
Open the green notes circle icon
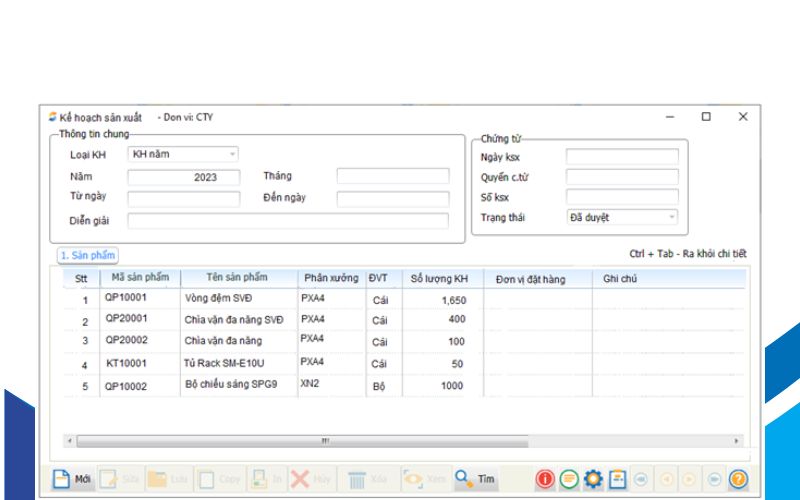[569, 479]
